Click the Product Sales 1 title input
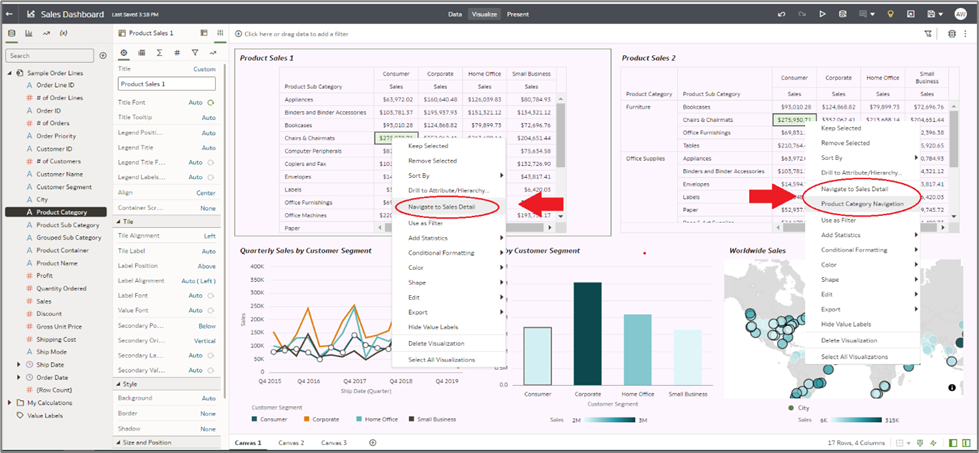 167,84
